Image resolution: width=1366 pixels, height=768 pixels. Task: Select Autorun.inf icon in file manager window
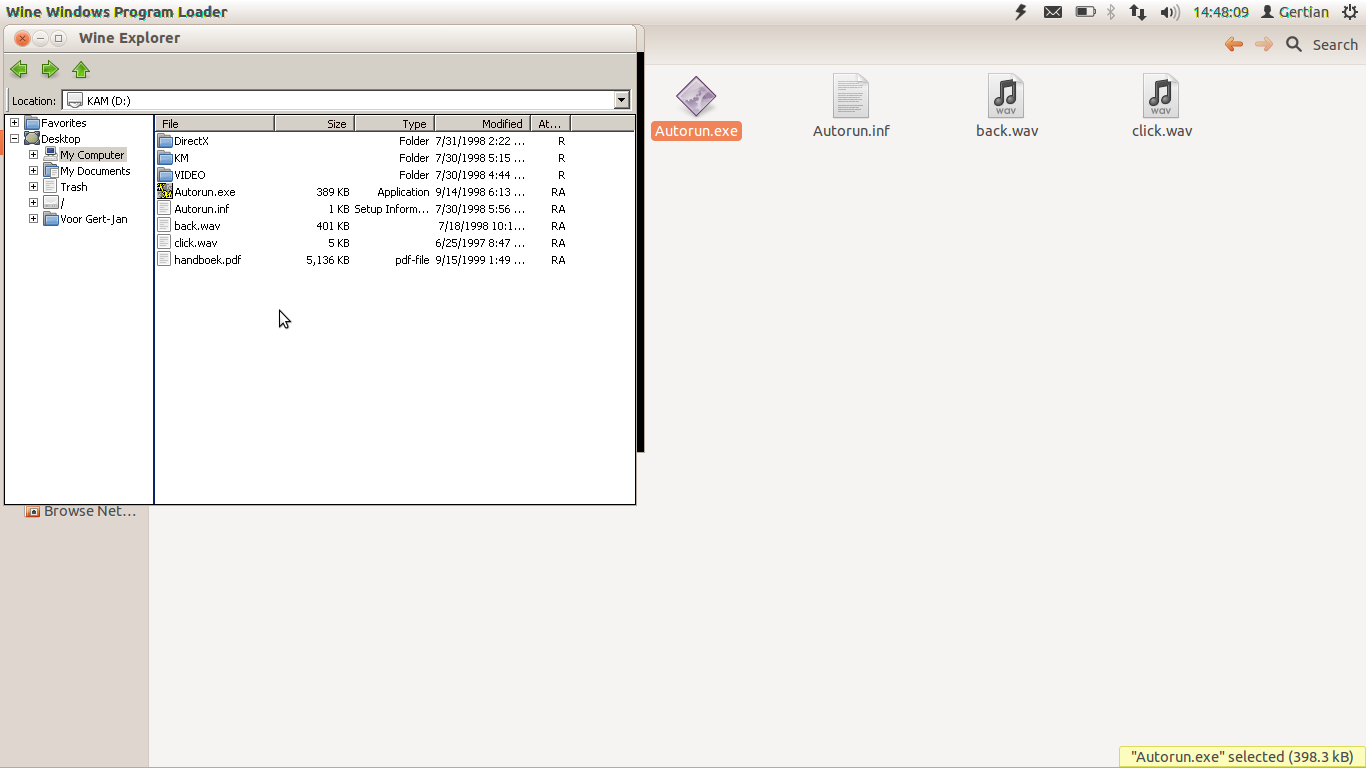coord(851,97)
